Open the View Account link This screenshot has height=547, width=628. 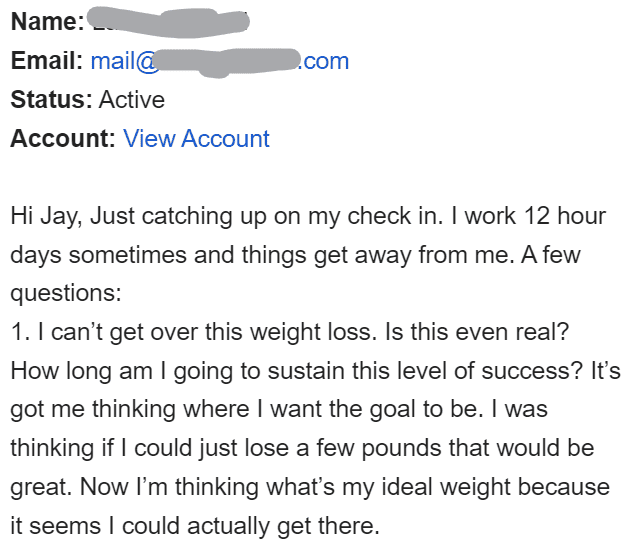coord(196,139)
